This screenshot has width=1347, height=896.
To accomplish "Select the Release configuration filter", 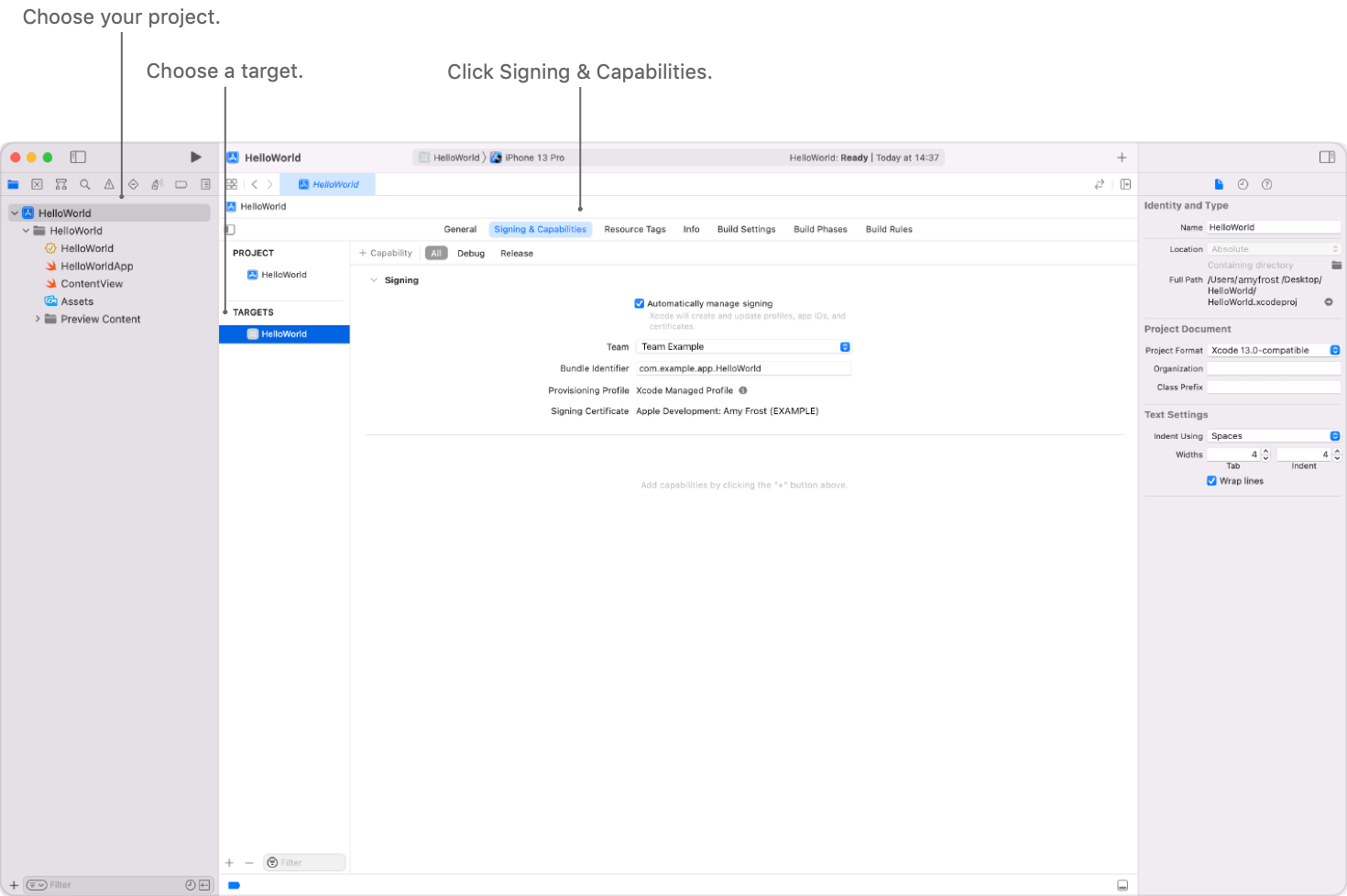I will coord(517,253).
